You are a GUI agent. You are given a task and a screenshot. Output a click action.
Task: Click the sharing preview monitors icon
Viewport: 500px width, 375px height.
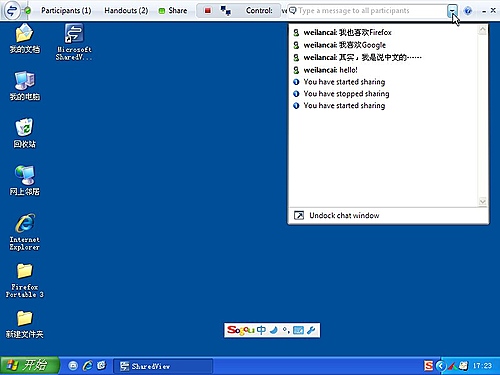(x=226, y=11)
